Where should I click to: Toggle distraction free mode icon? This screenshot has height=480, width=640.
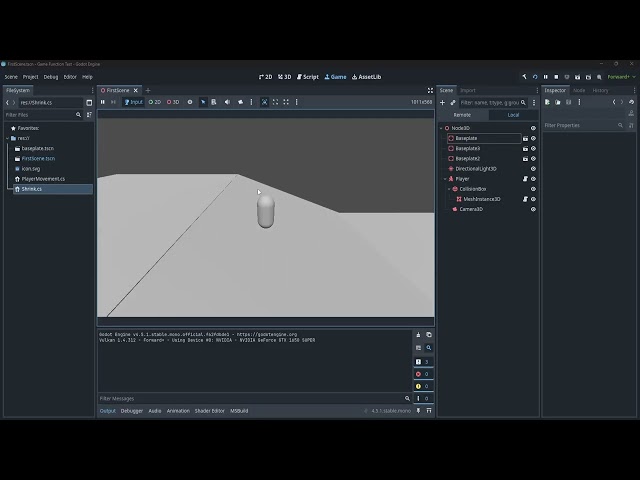pos(430,90)
